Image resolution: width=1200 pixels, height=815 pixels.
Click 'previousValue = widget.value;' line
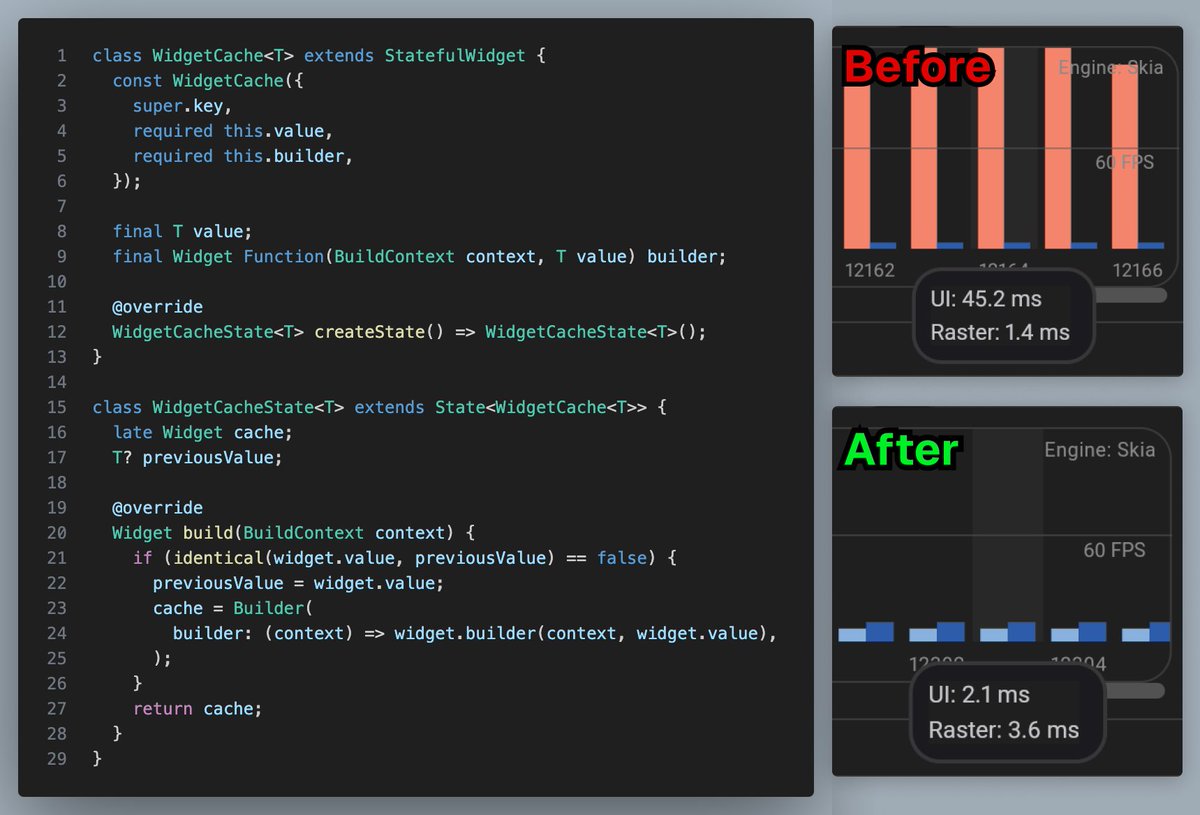tap(298, 583)
